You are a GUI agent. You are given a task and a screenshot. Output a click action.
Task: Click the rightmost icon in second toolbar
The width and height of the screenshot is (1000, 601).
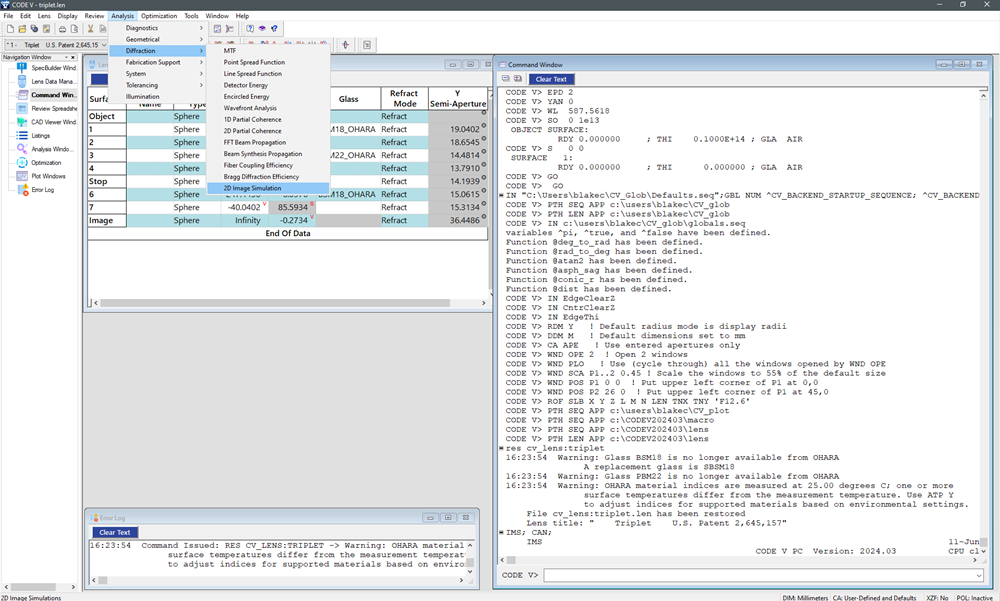click(367, 45)
